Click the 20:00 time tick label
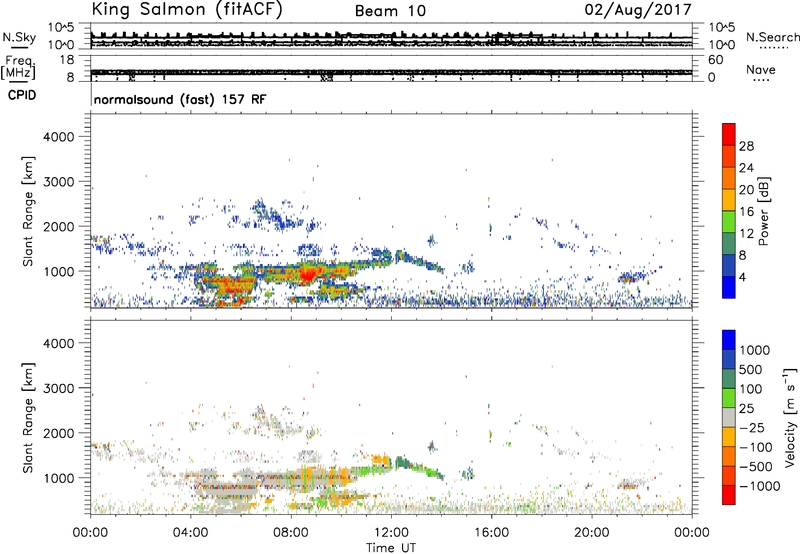Screen dimensions: 800x554 592,533
